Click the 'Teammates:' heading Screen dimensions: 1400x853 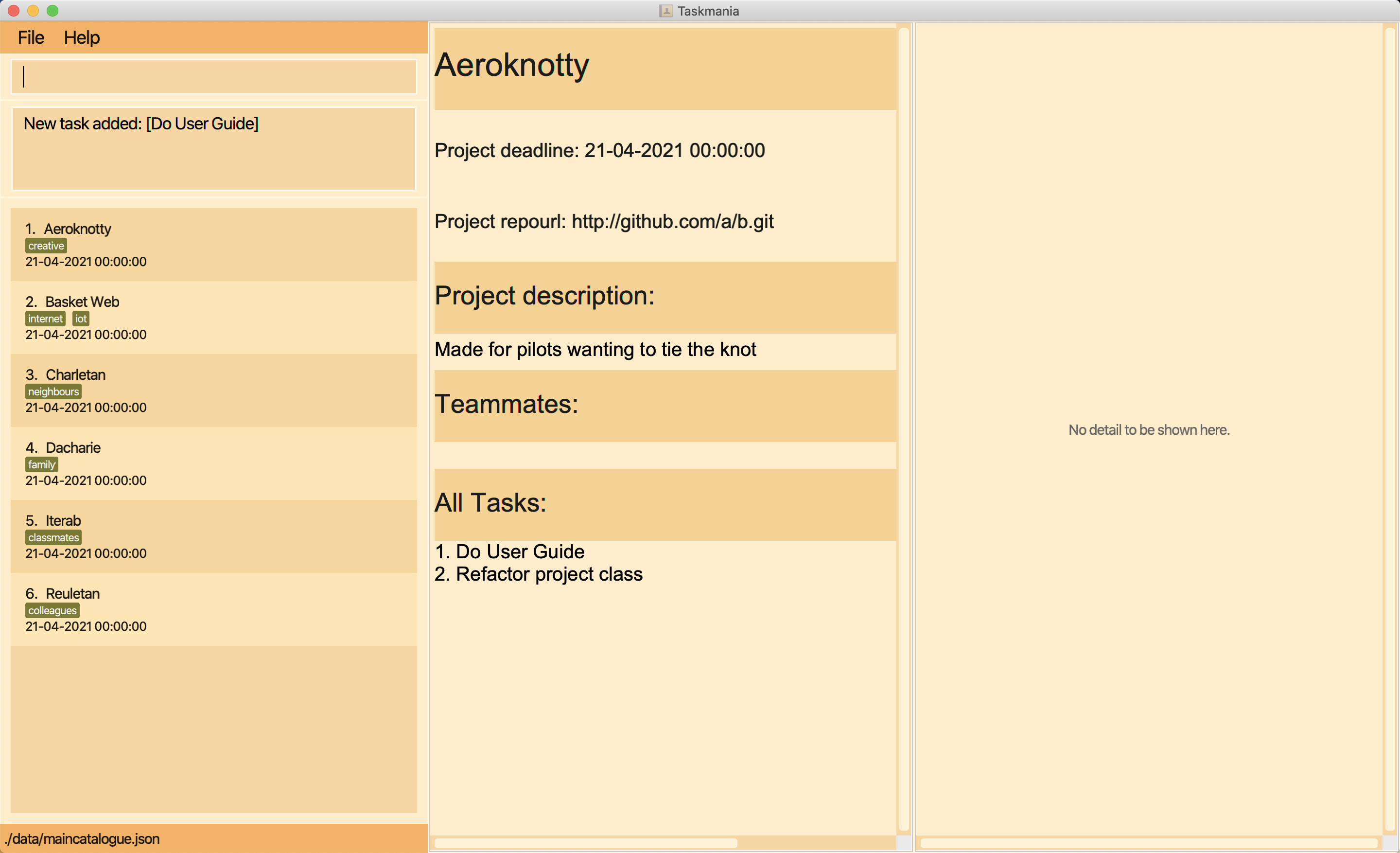point(506,404)
